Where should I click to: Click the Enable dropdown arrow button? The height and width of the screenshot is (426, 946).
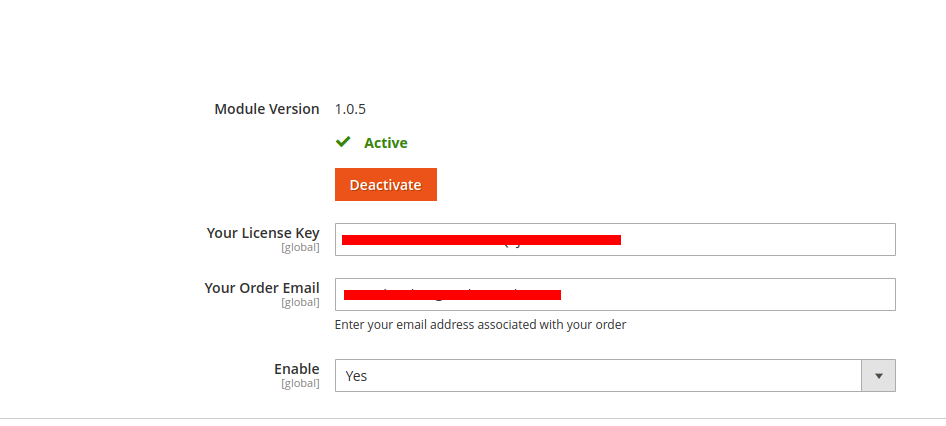tap(878, 376)
